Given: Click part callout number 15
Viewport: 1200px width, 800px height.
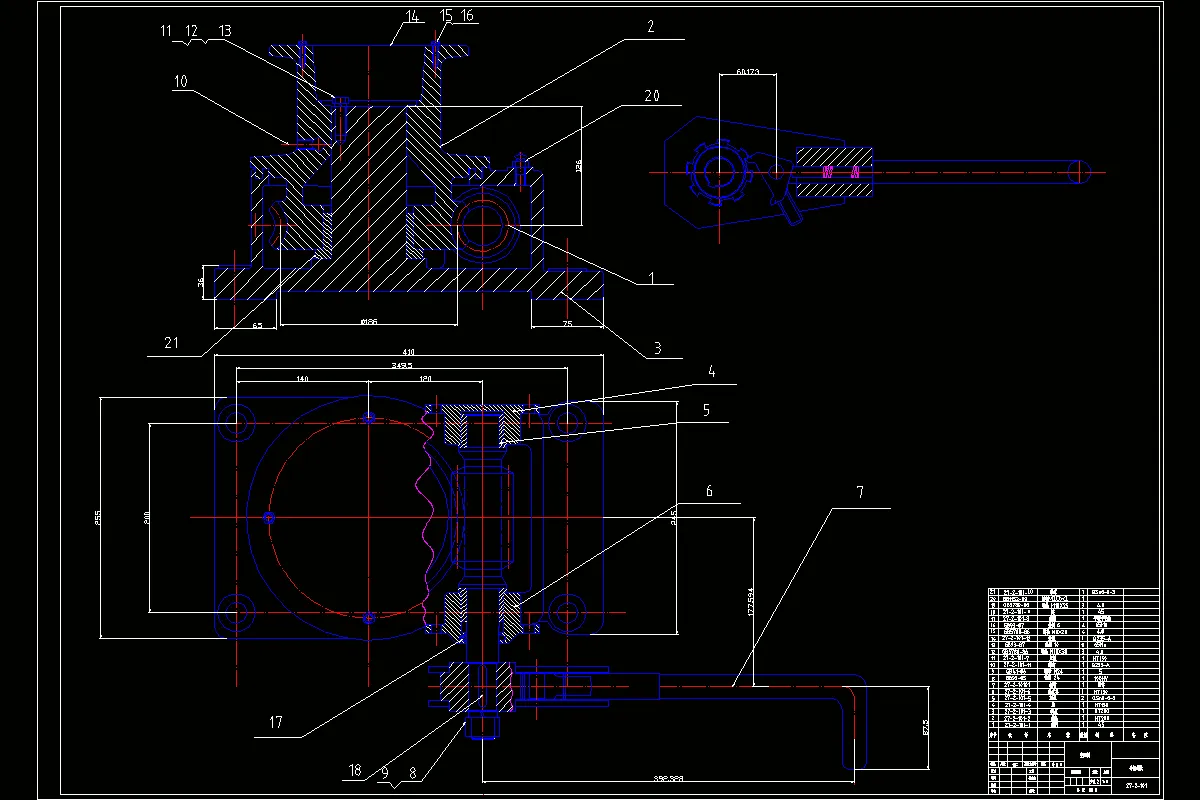Looking at the screenshot, I should tap(446, 15).
